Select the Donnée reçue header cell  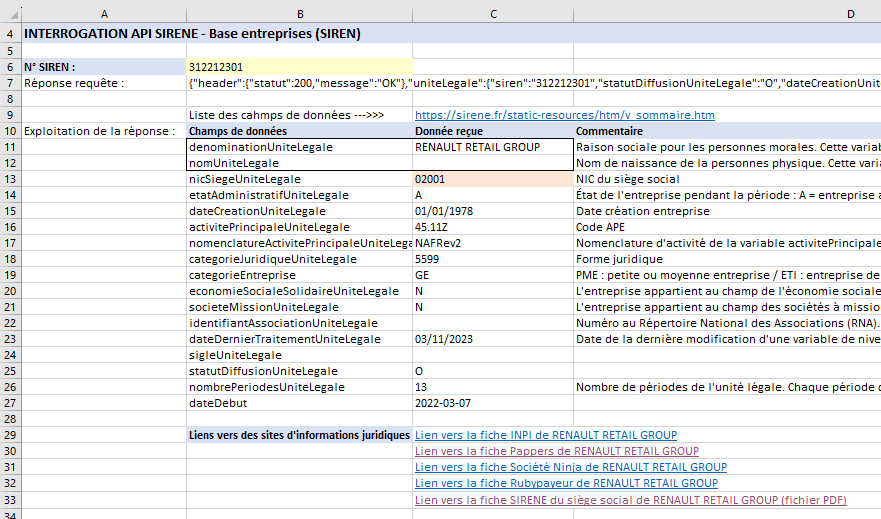(x=493, y=131)
